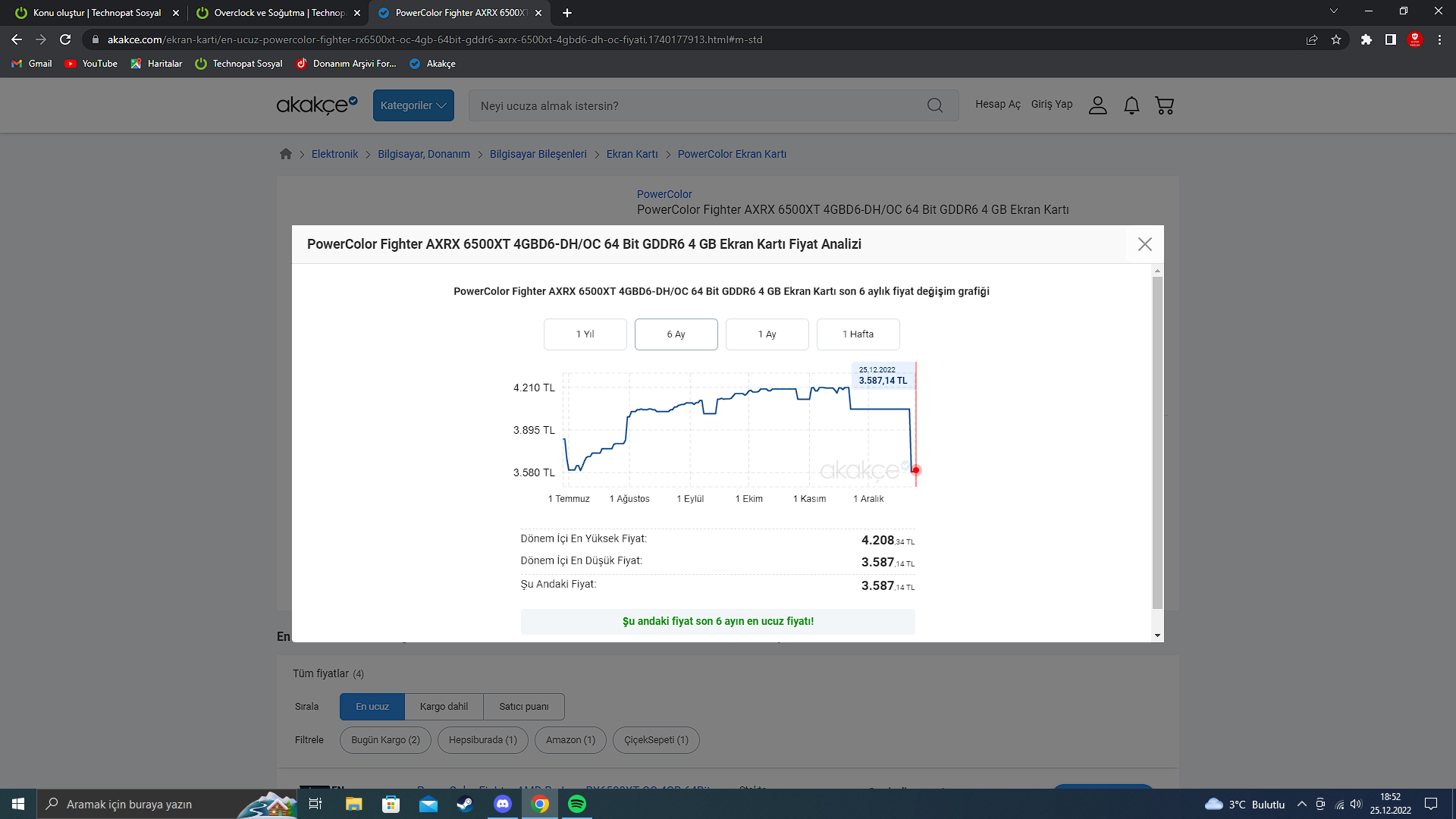Screen dimensions: 1456x819
Task: Open the shopping cart icon
Action: (1164, 105)
